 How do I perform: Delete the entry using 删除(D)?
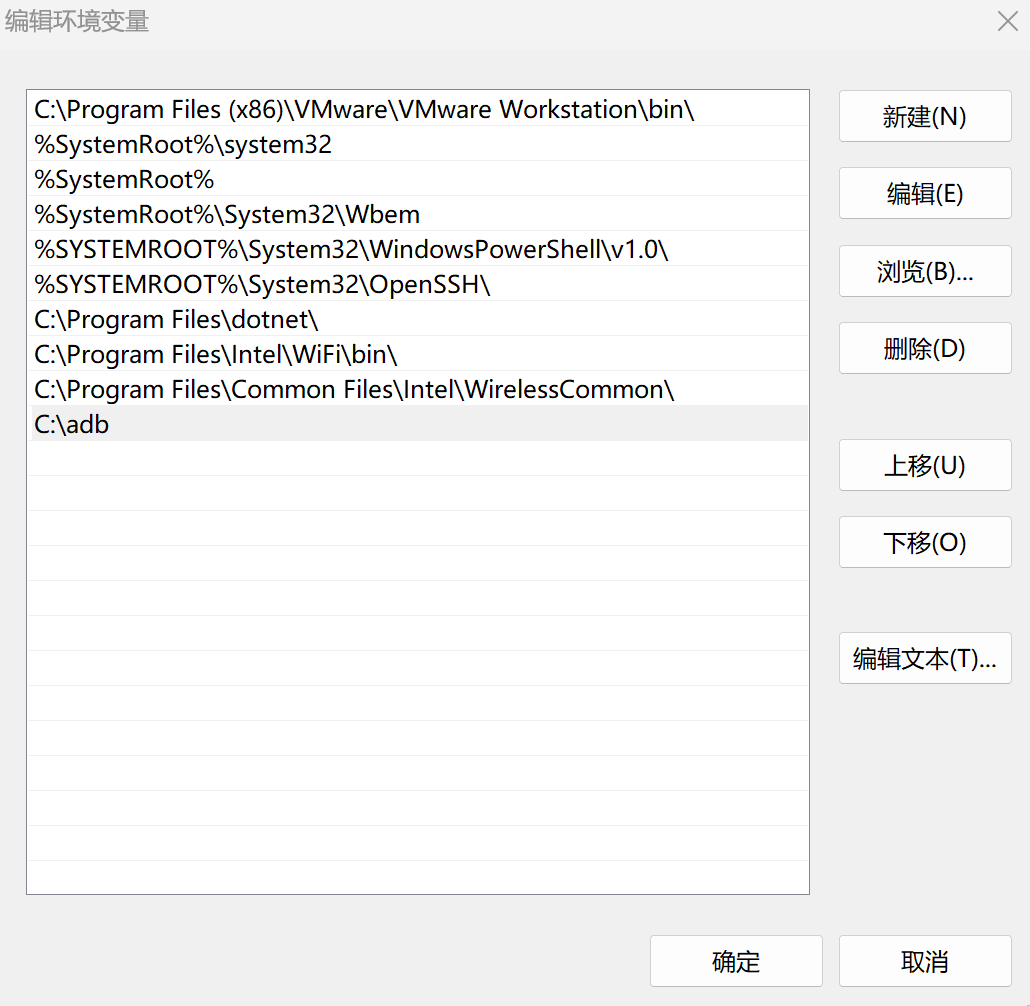pyautogui.click(x=925, y=348)
